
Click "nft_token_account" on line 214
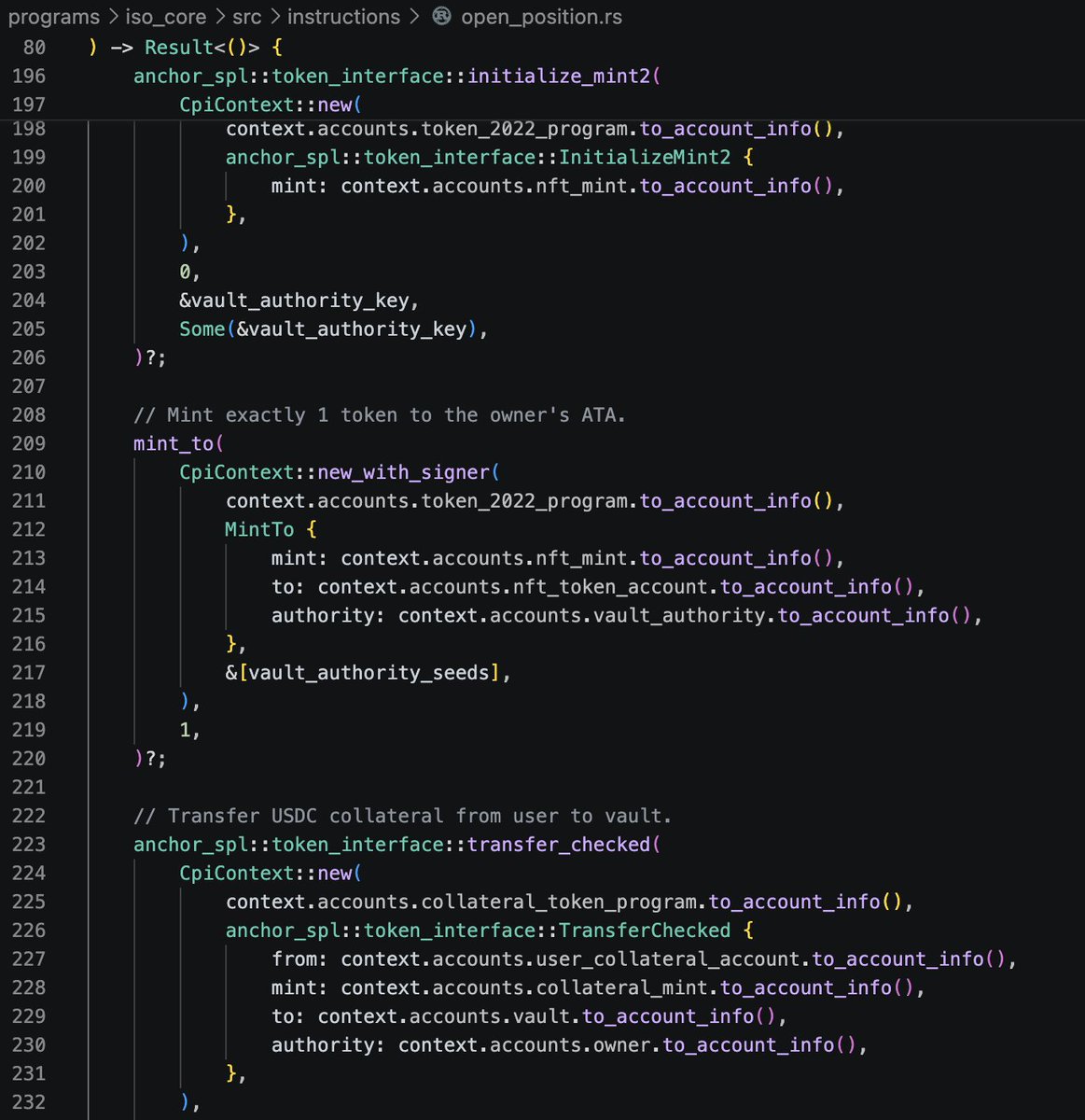coord(611,586)
